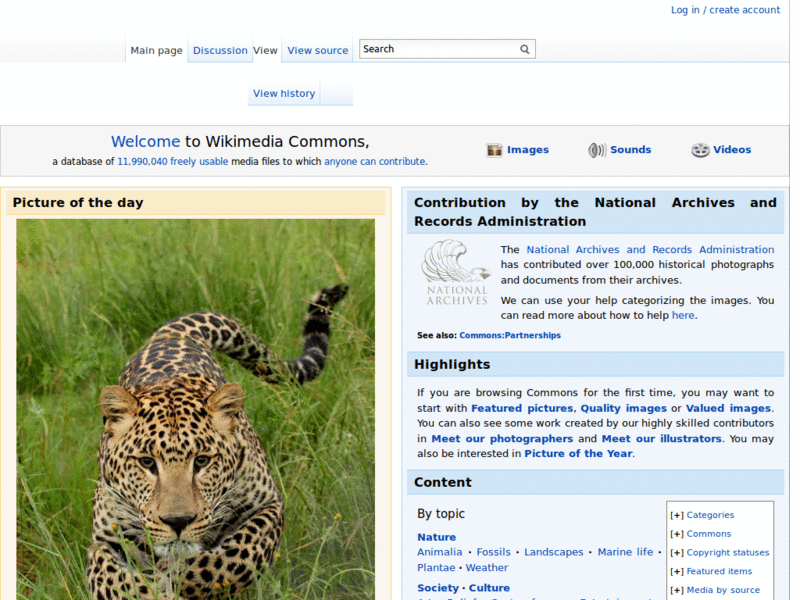This screenshot has width=800, height=600.
Task: Open the Featured items tree link
Action: 719,571
